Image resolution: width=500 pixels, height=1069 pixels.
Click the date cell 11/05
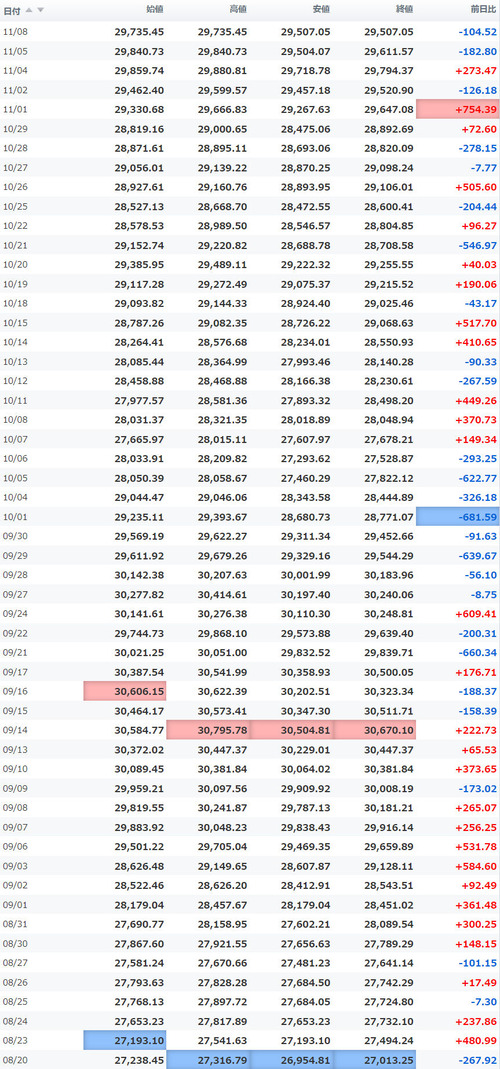15,51
